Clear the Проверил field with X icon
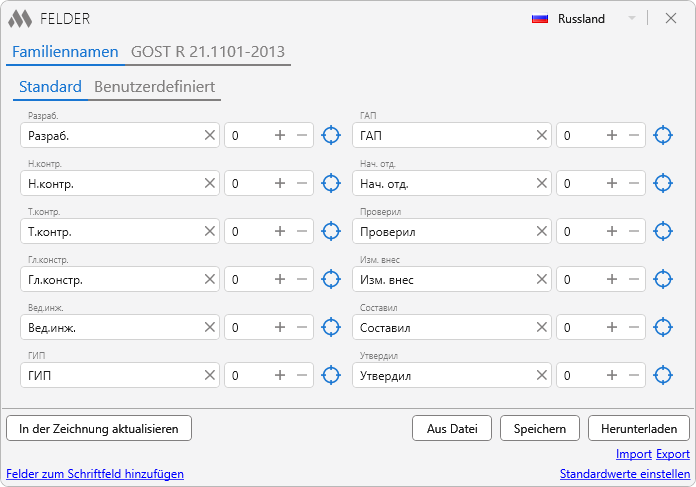696x487 pixels. (541, 231)
